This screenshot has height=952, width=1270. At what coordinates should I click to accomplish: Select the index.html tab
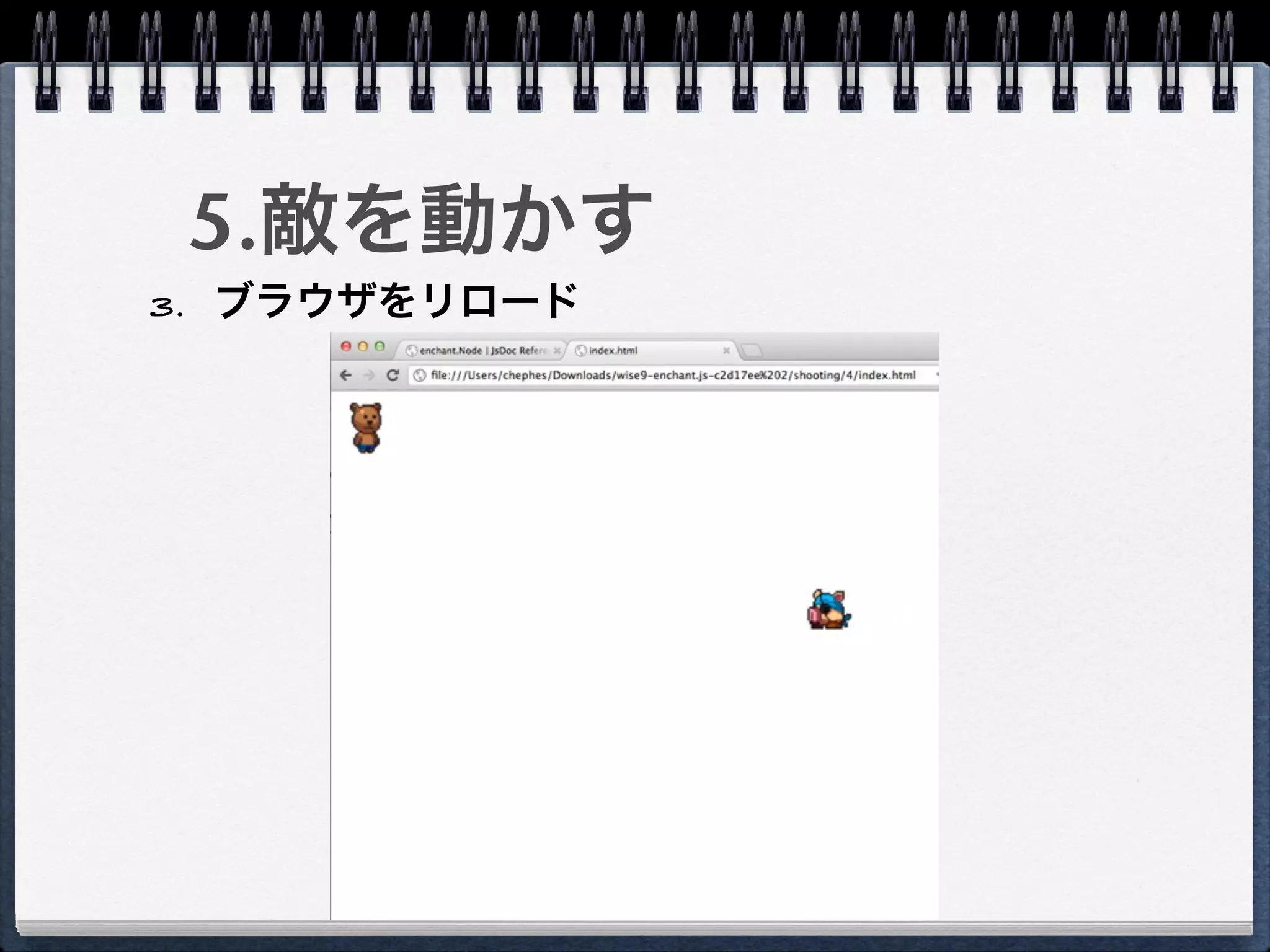pyautogui.click(x=651, y=350)
